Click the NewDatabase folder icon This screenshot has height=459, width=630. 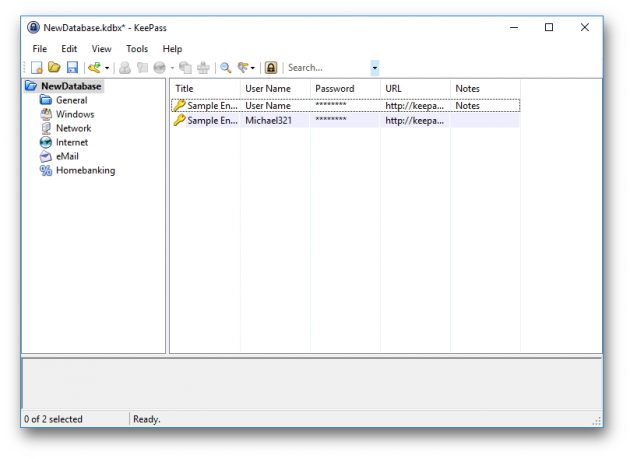(31, 86)
